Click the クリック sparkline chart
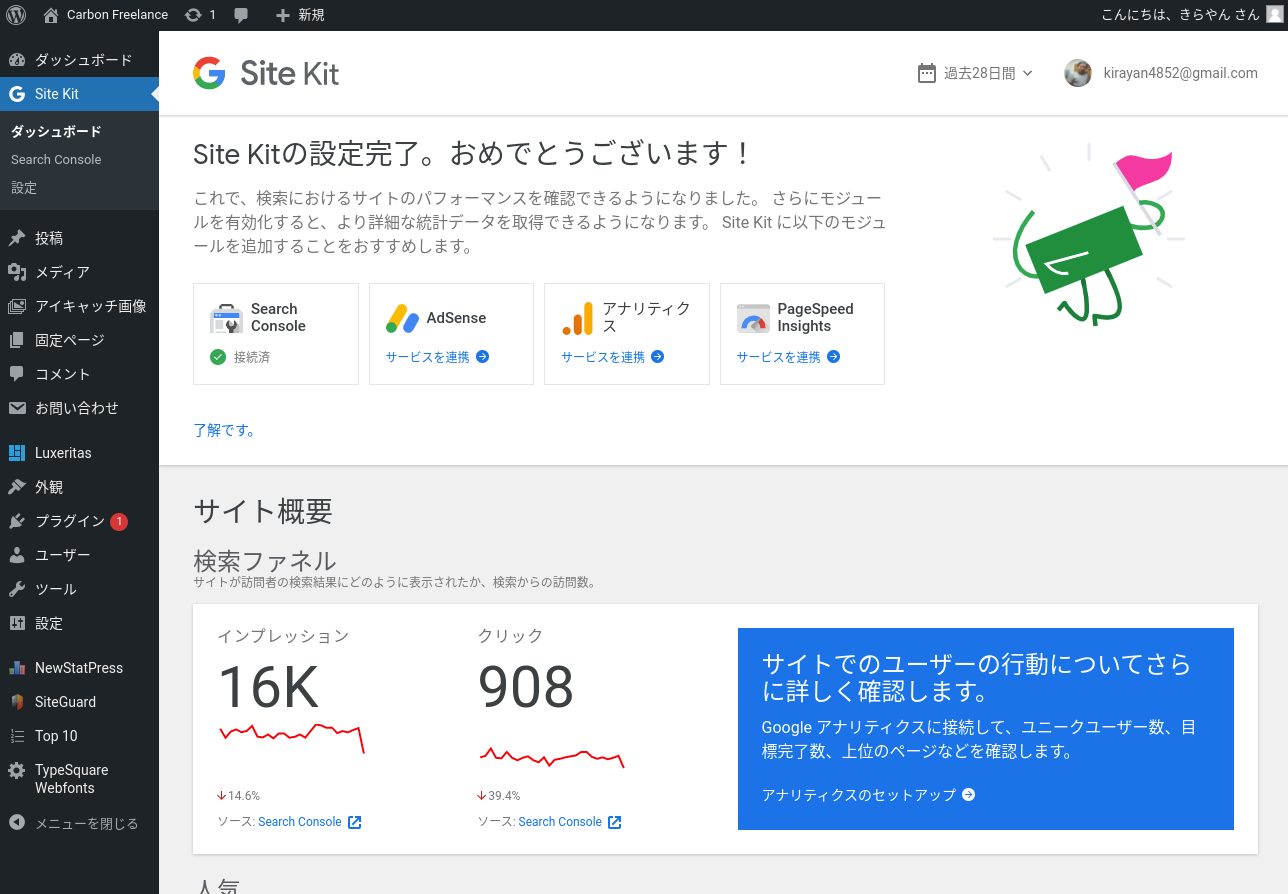 pyautogui.click(x=551, y=756)
